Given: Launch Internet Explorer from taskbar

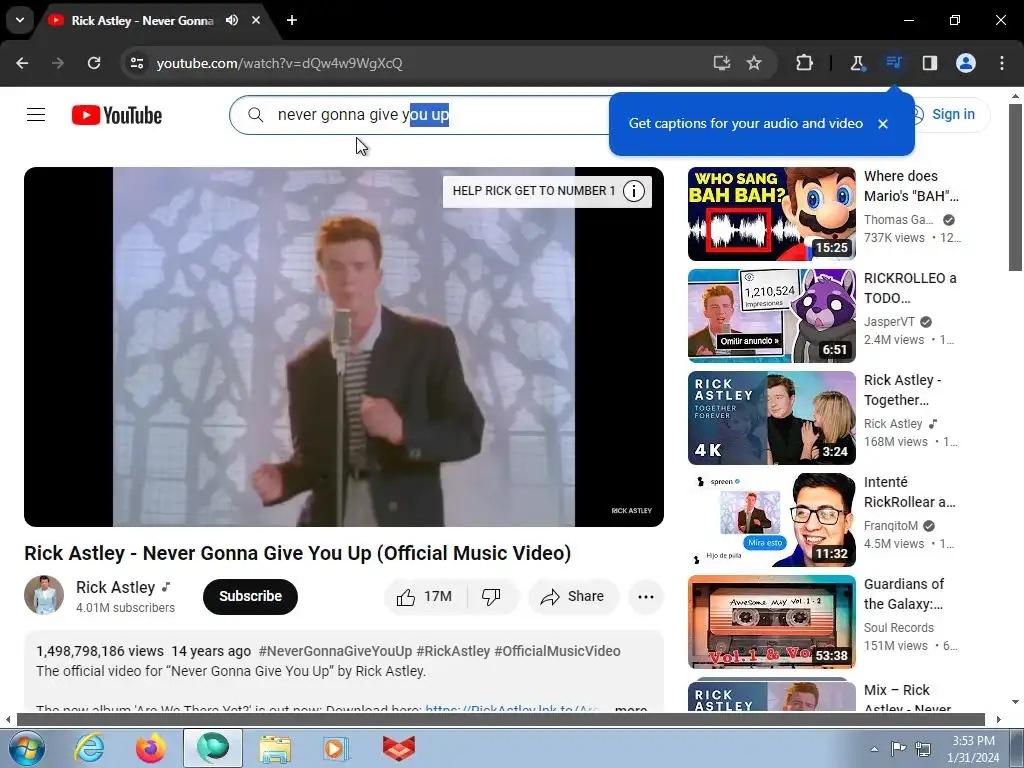Looking at the screenshot, I should 89,748.
